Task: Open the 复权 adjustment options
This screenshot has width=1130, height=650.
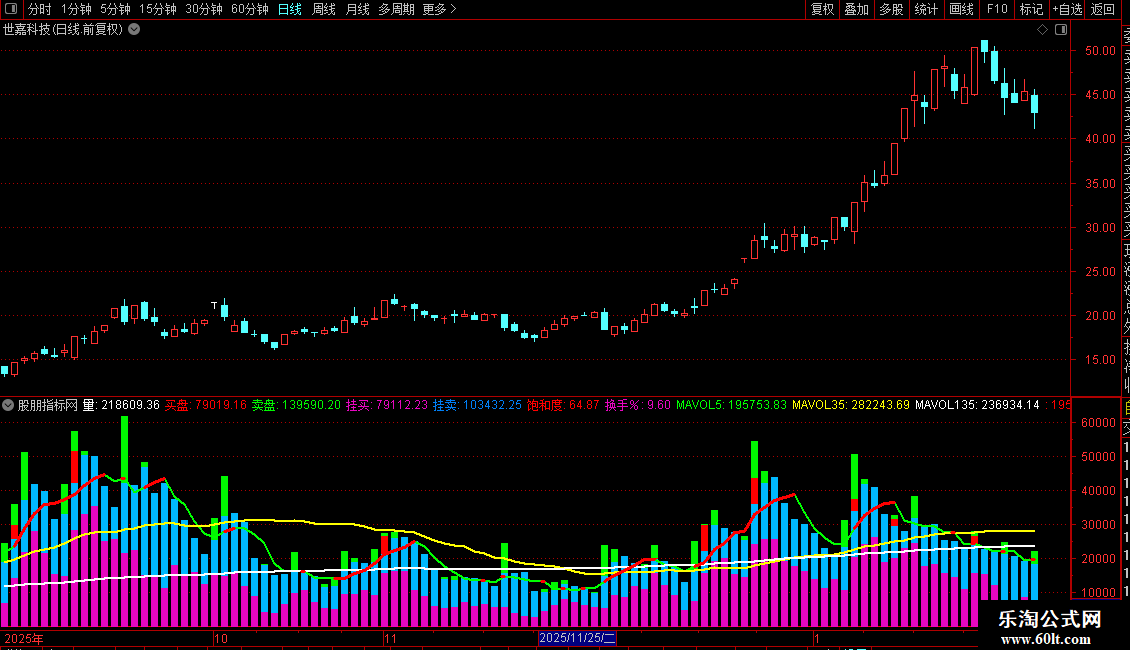Action: (x=822, y=9)
